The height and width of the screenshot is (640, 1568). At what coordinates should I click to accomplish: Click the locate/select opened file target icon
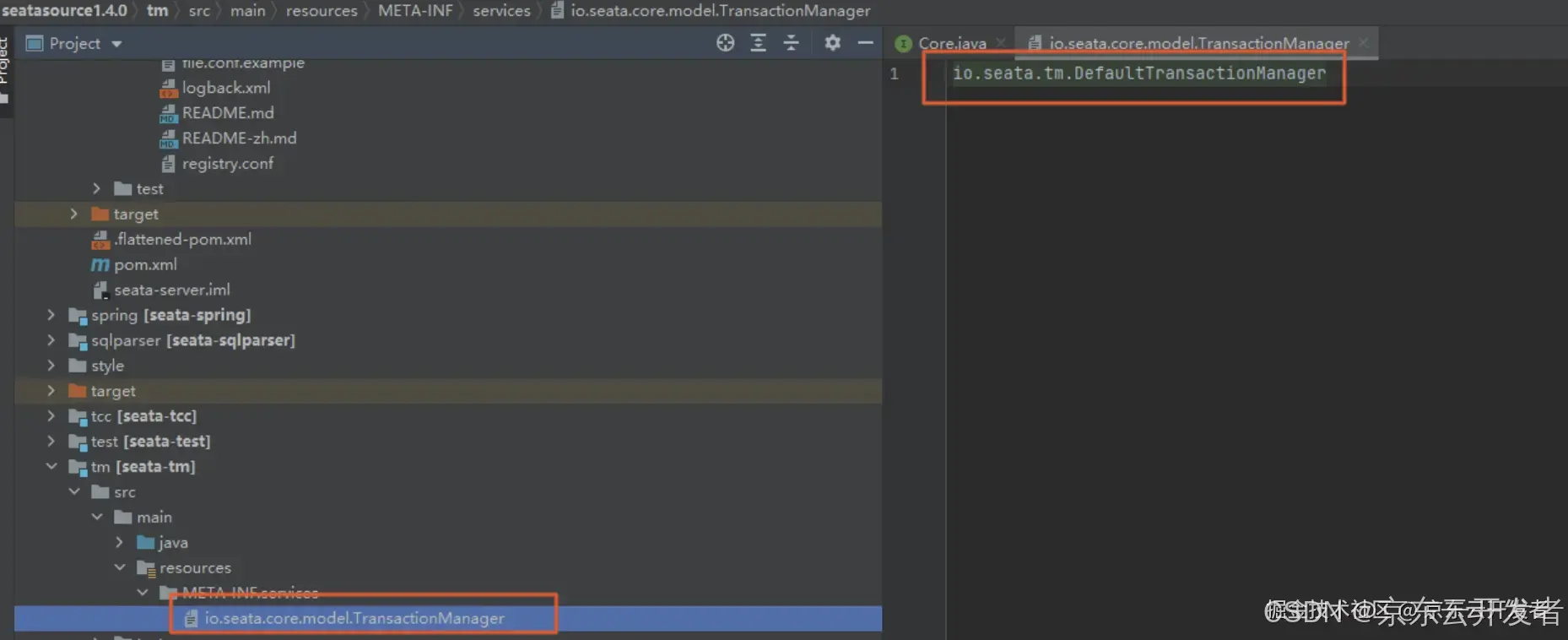[x=725, y=43]
